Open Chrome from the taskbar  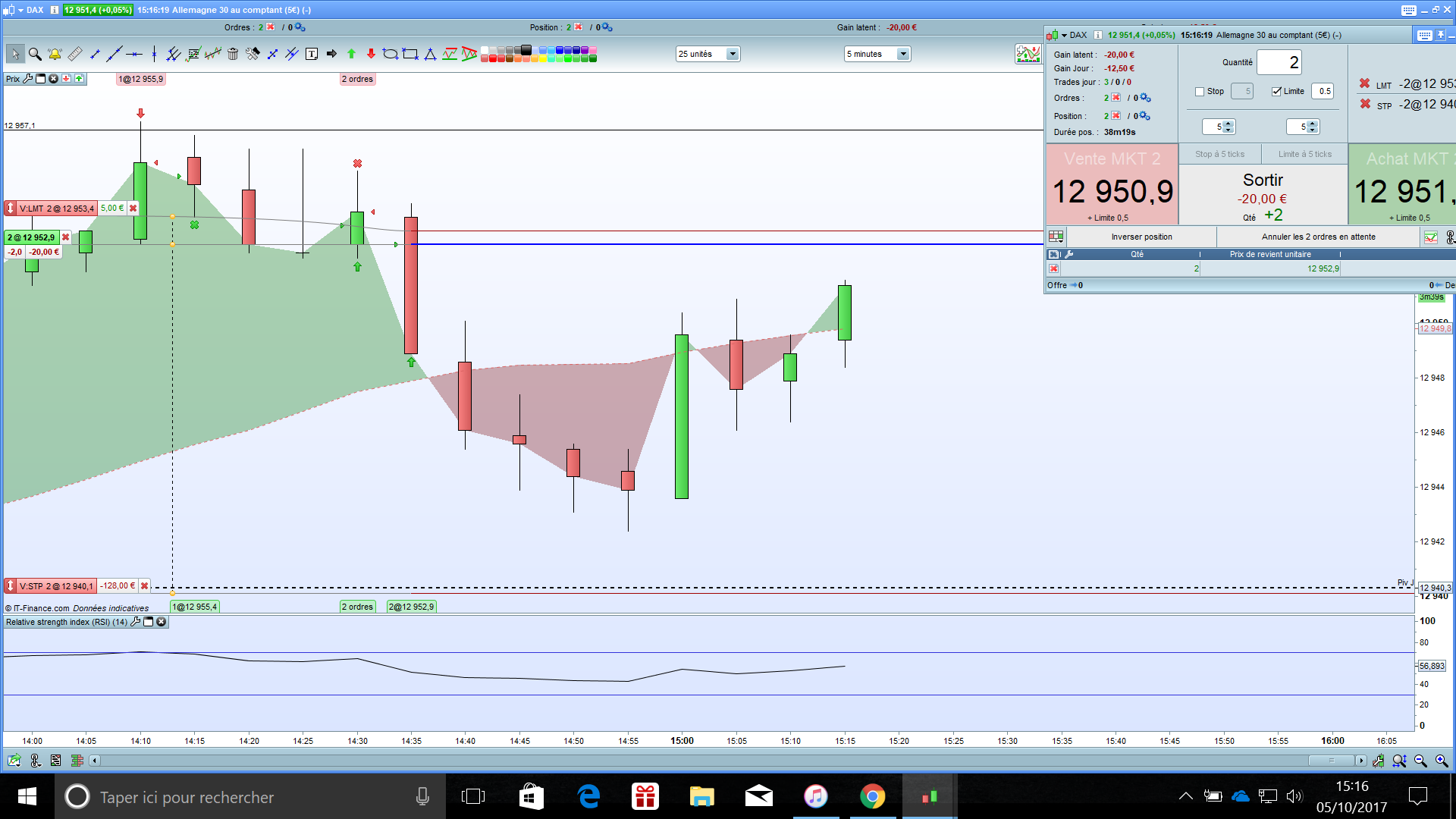tap(872, 796)
